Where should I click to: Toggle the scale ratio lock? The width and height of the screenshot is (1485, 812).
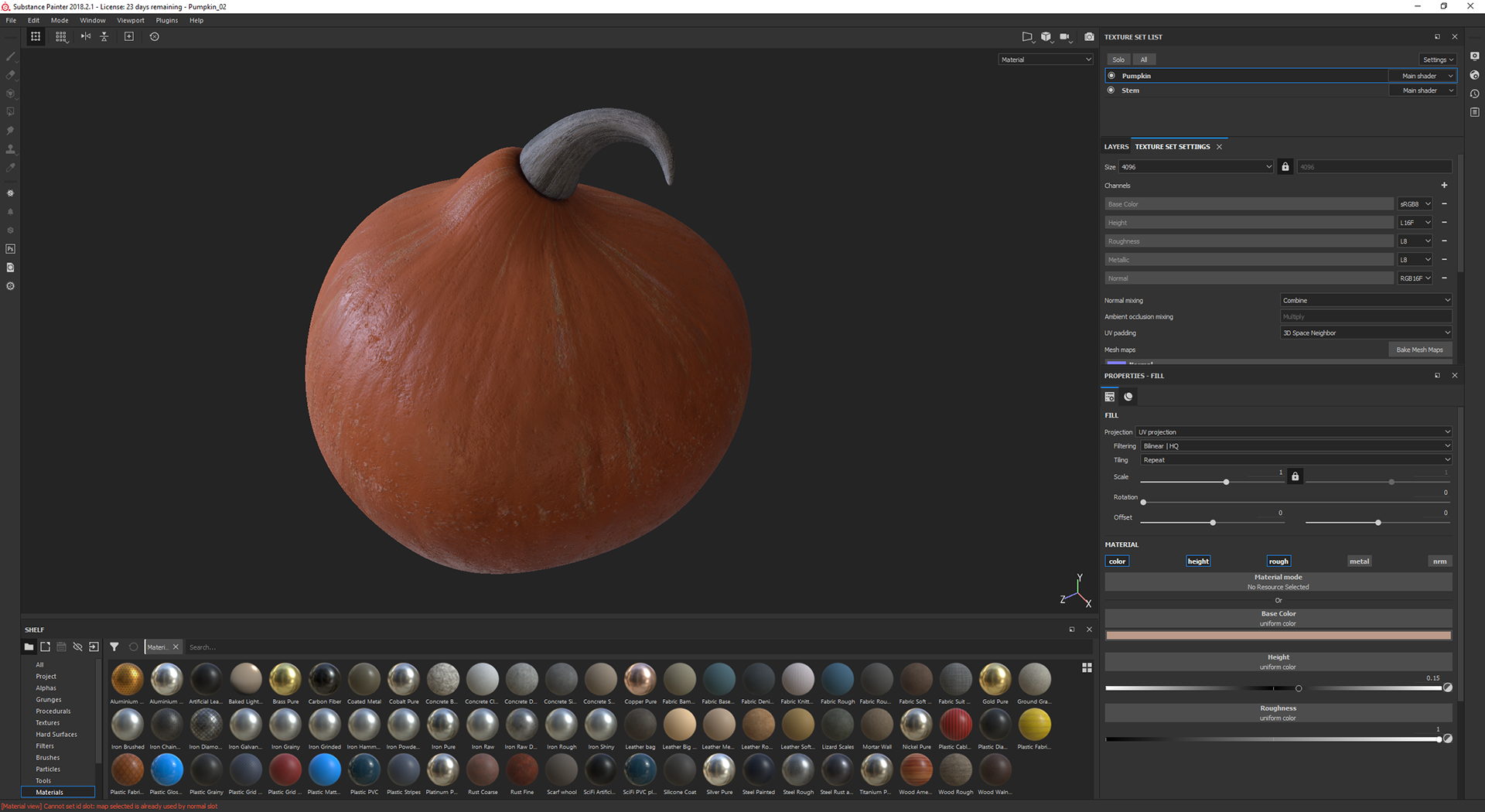[x=1296, y=476]
